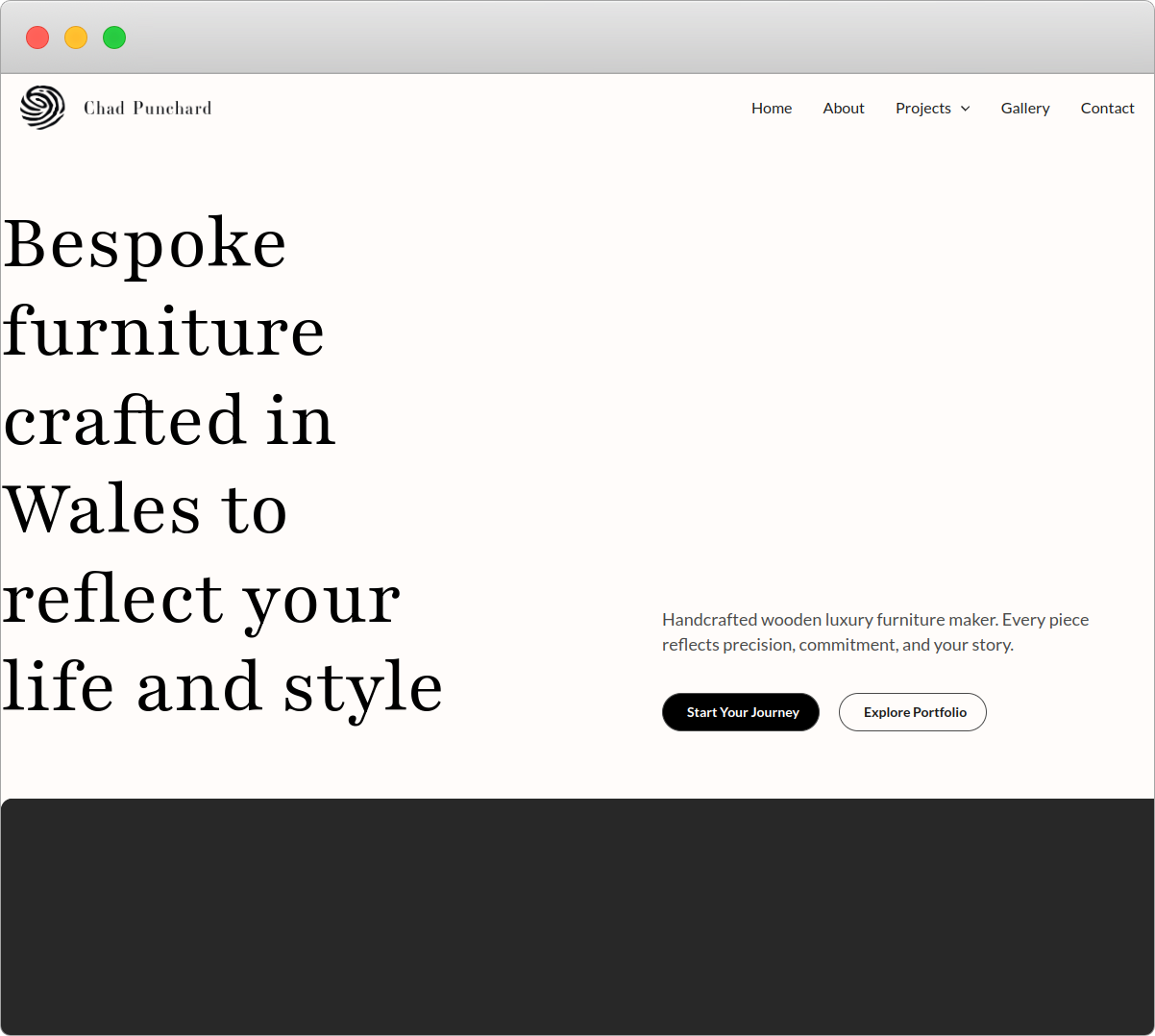Click the word "Bespoke" in the headline
Image resolution: width=1155 pixels, height=1036 pixels.
tap(144, 244)
